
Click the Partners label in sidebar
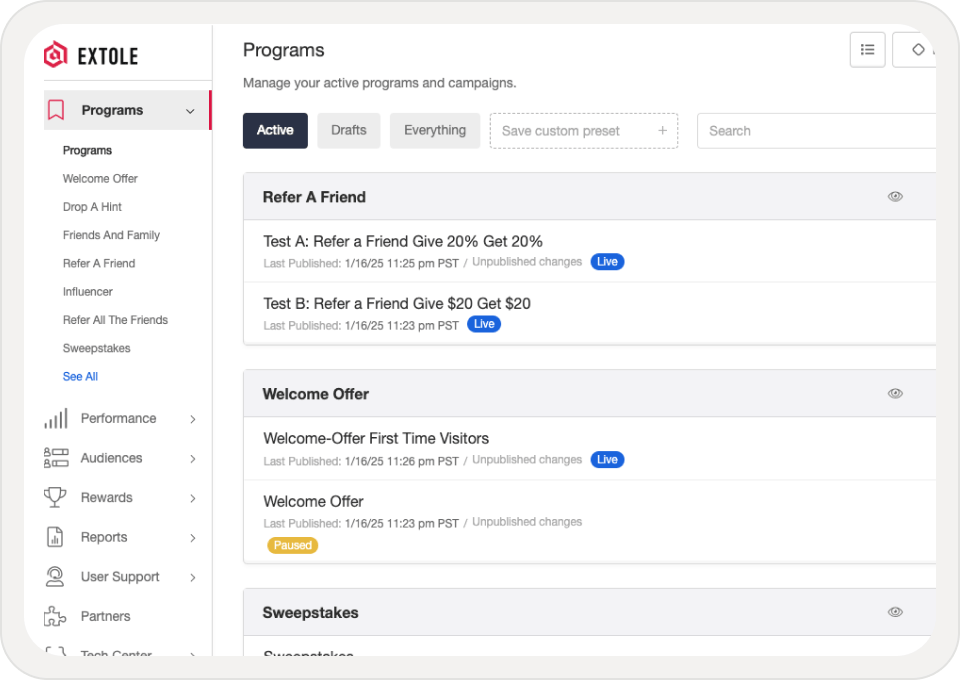pyautogui.click(x=105, y=616)
